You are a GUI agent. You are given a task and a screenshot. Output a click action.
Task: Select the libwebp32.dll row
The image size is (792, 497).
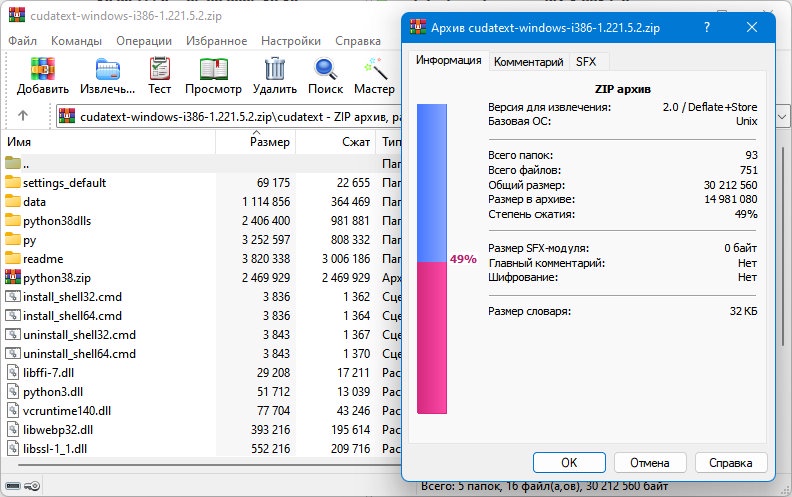202,430
